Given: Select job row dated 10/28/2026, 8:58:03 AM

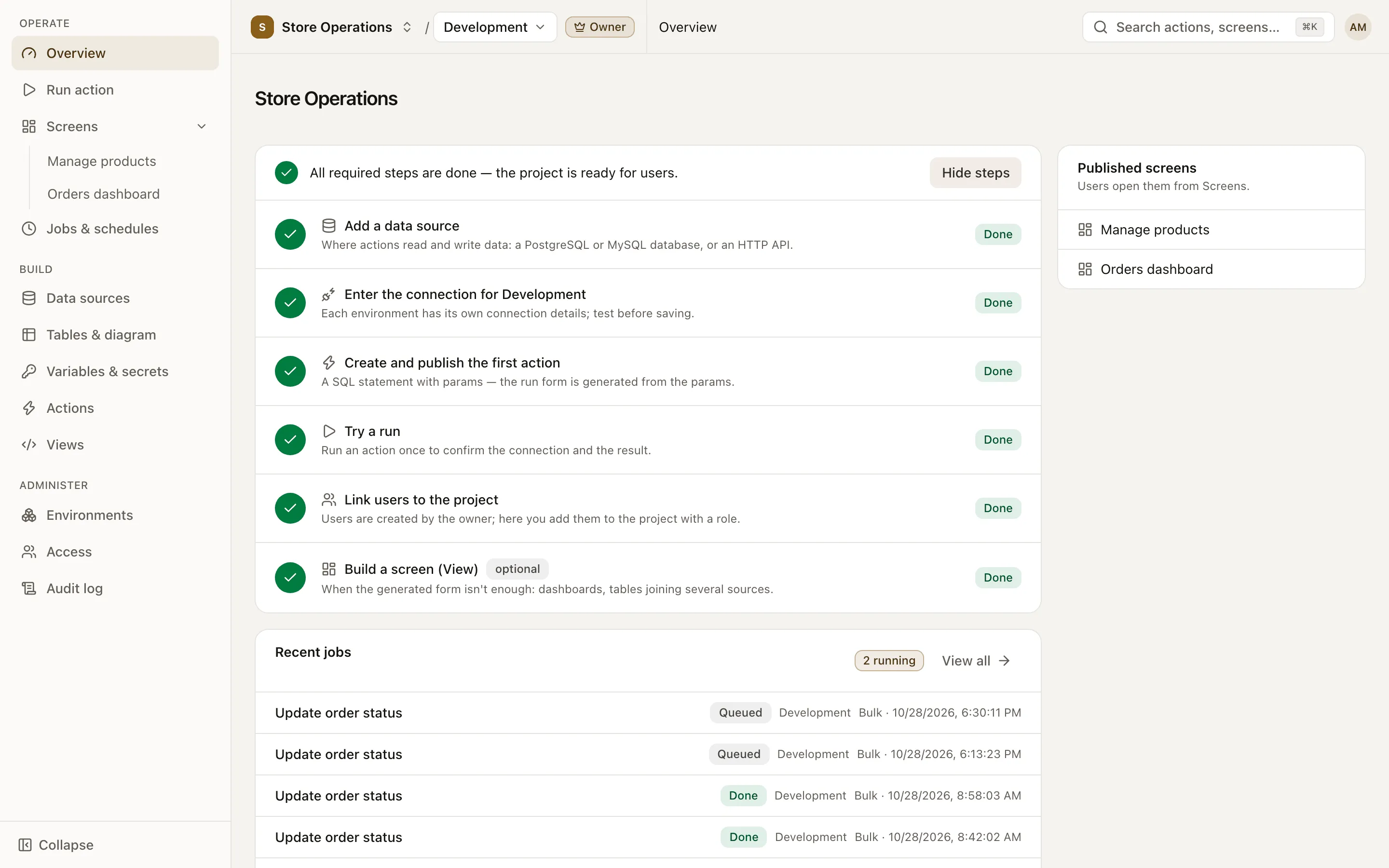Looking at the screenshot, I should click(x=648, y=796).
